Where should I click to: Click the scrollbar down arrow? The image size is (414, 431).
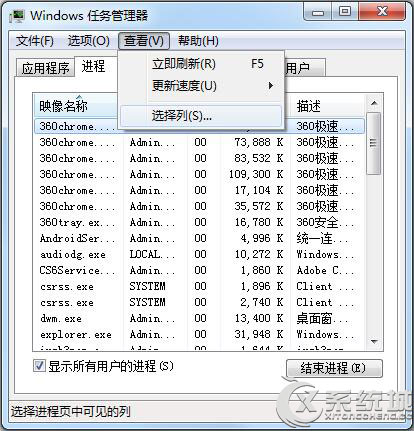[374, 341]
